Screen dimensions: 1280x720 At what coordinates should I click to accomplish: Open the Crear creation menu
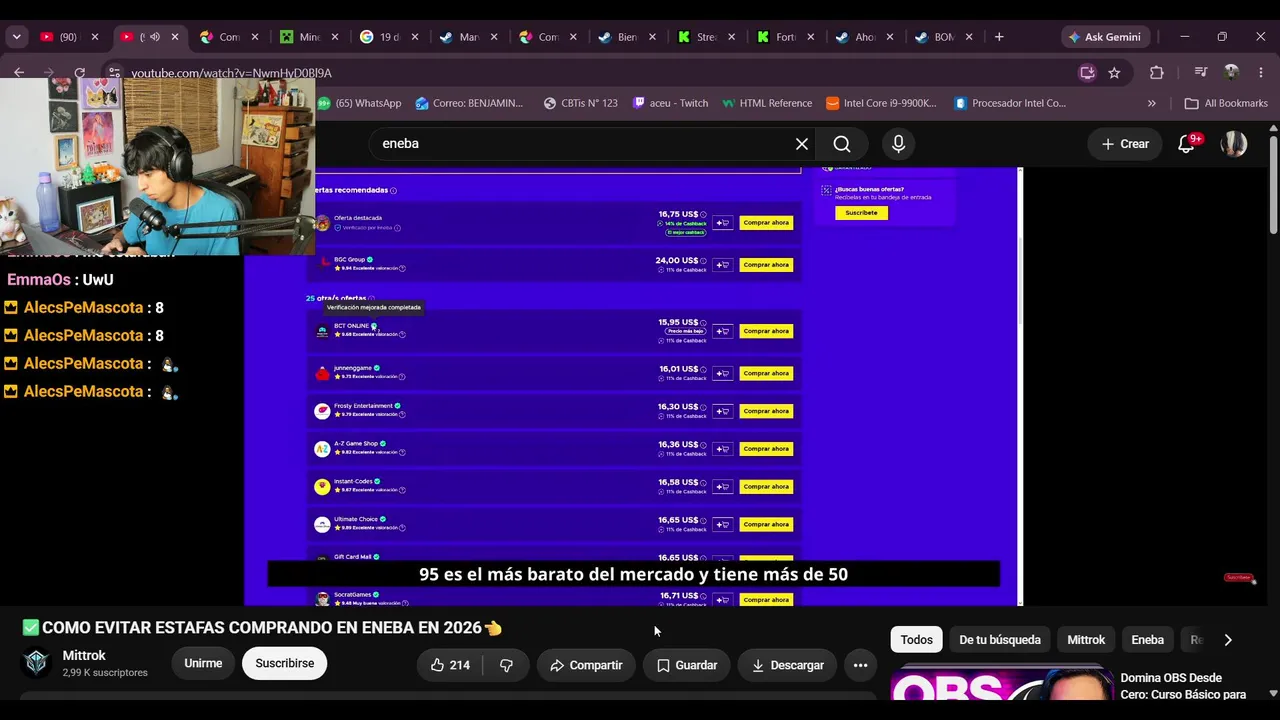[1125, 144]
